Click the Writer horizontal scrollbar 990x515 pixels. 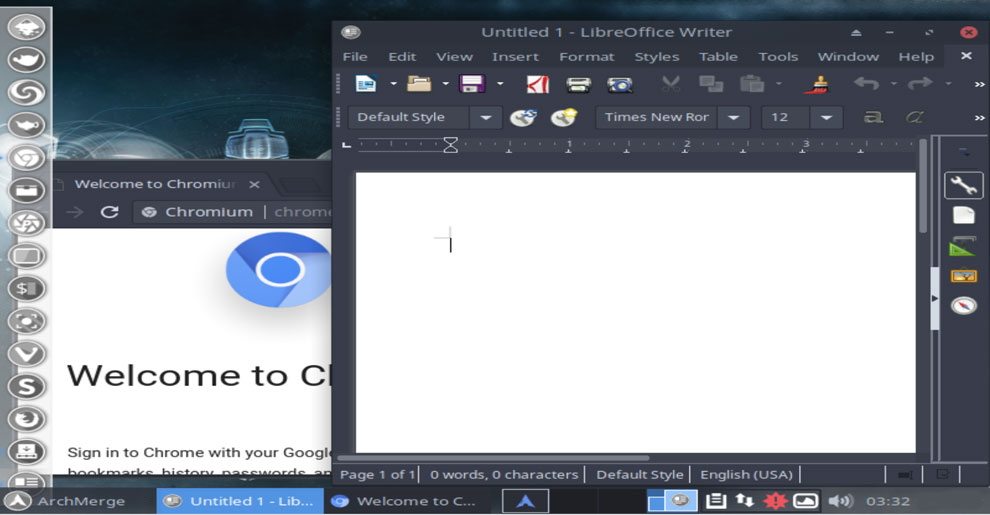(493, 458)
